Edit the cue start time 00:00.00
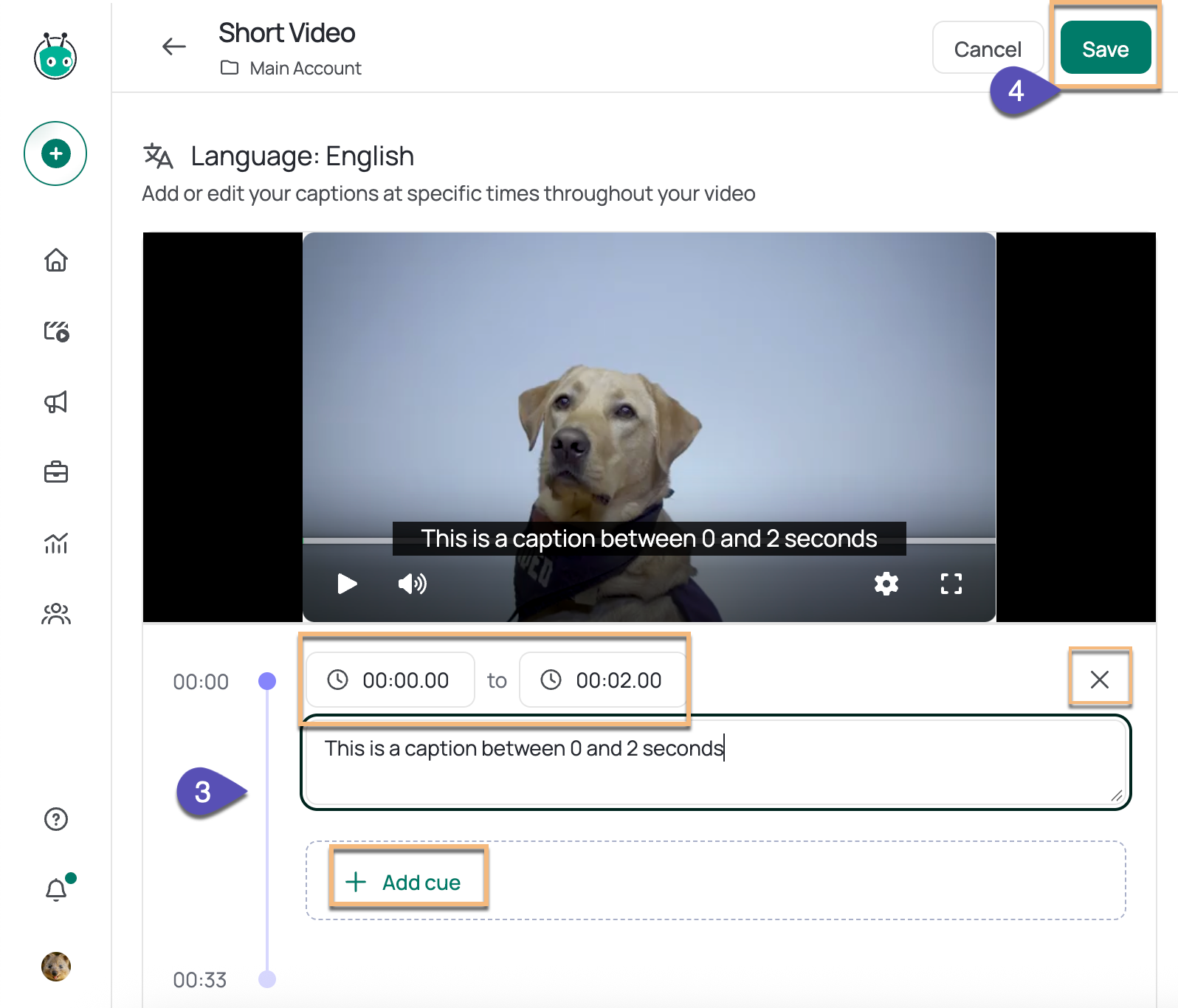1178x1008 pixels. pyautogui.click(x=390, y=680)
